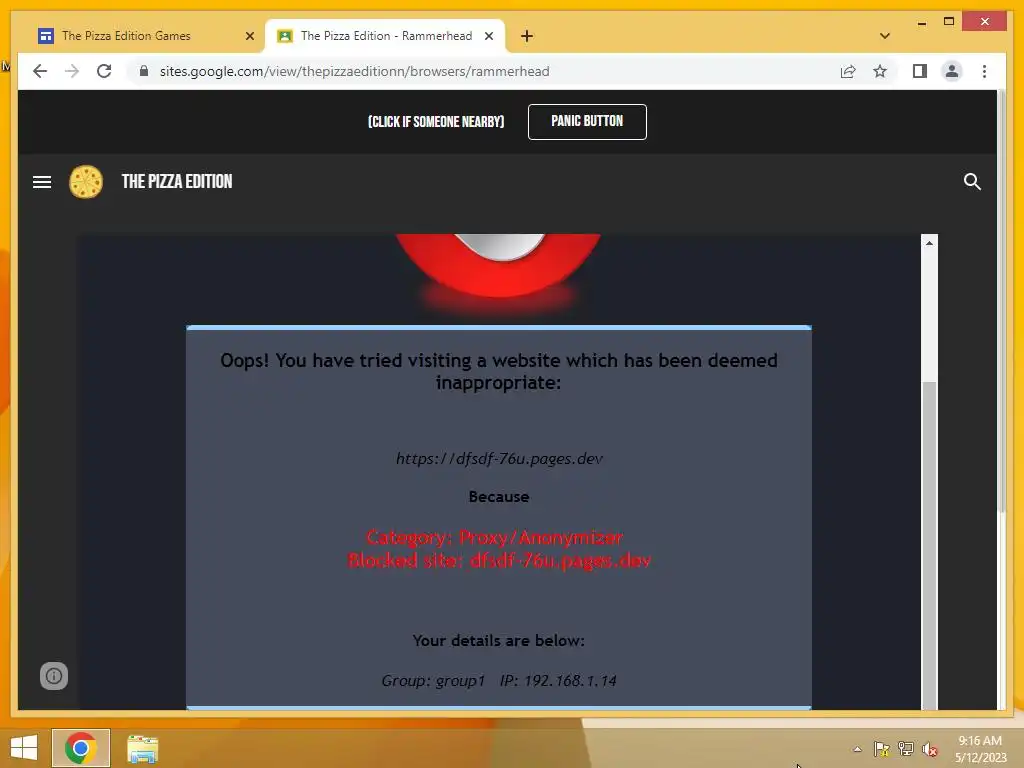This screenshot has height=768, width=1024.
Task: Click the network tray icon
Action: (906, 749)
